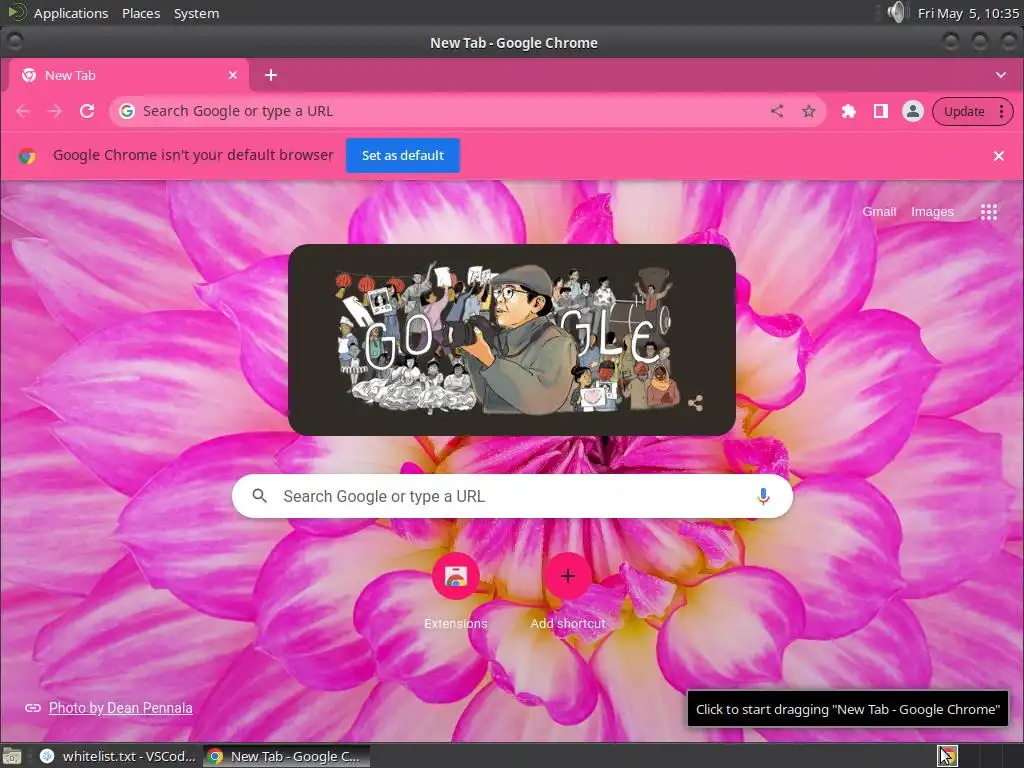The width and height of the screenshot is (1024, 768).
Task: Open the show desktop icon in the bottom panel
Action: tap(11, 756)
